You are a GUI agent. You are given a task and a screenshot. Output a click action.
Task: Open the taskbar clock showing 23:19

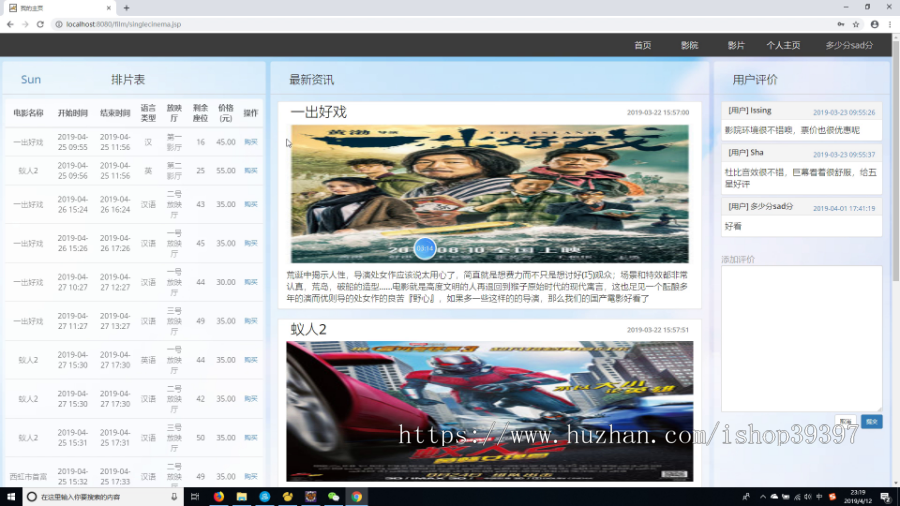point(858,497)
